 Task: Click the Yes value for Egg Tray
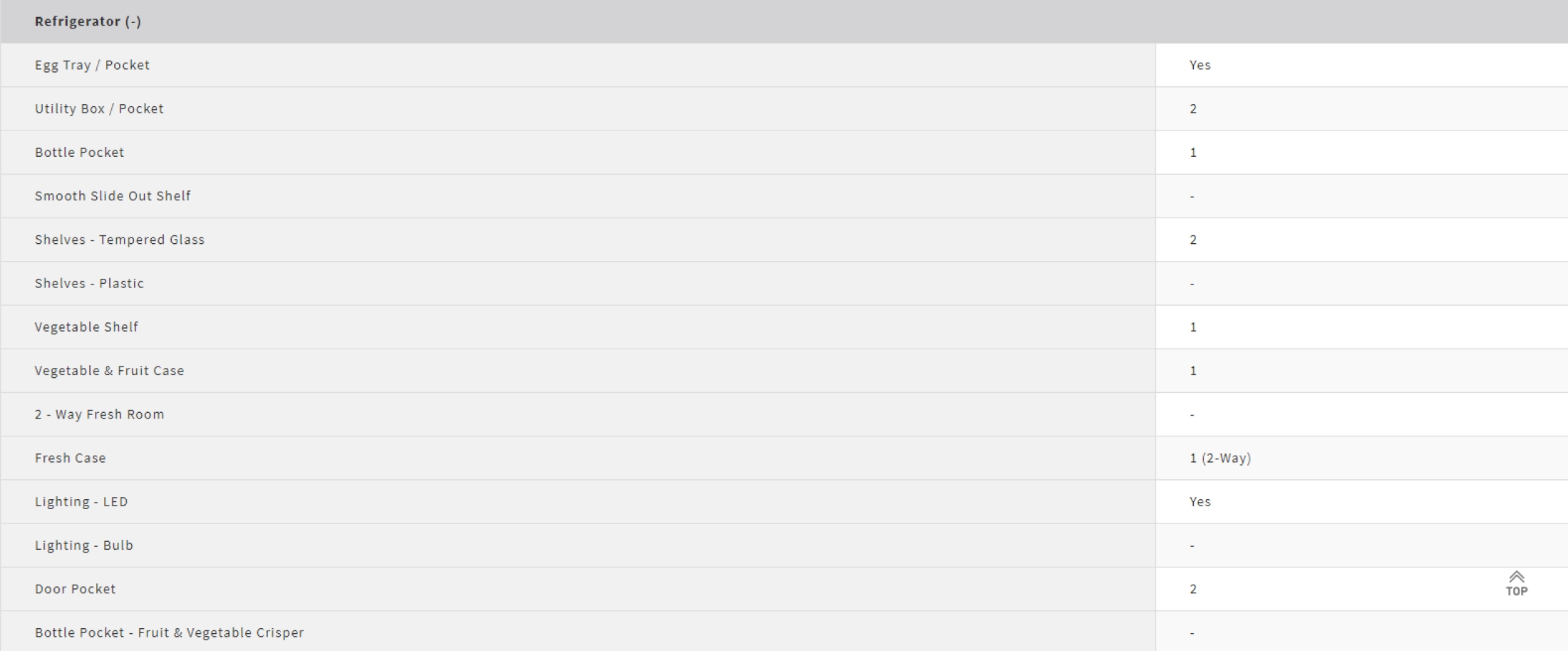(1200, 65)
